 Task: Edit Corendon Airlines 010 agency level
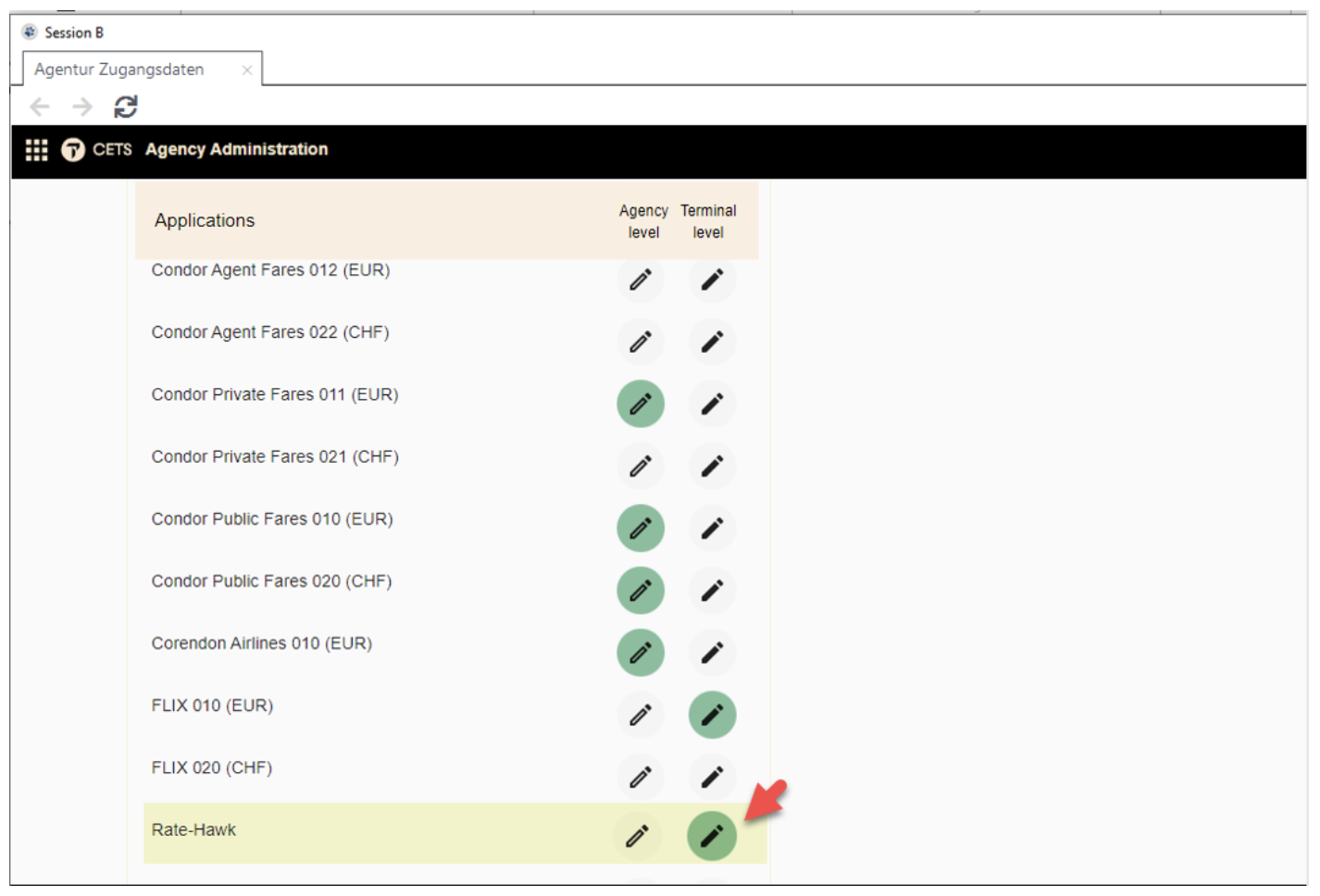coord(641,653)
